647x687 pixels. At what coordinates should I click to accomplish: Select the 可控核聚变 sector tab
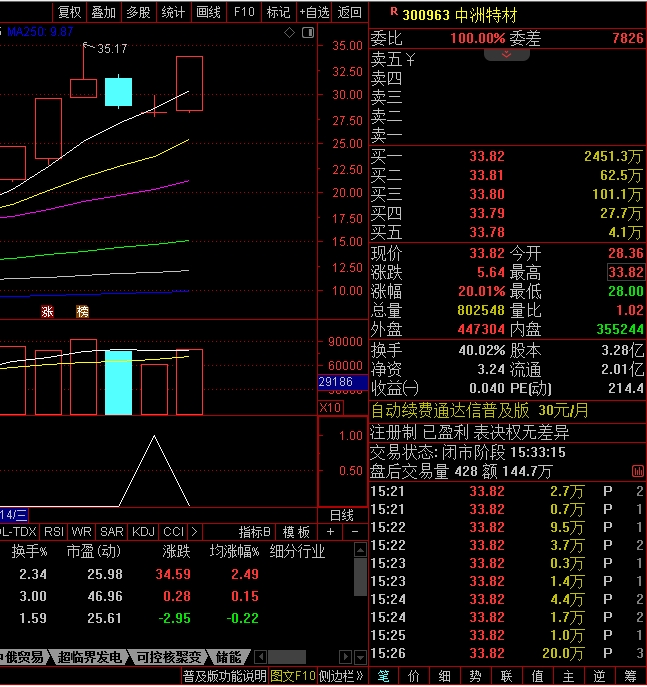pyautogui.click(x=169, y=657)
